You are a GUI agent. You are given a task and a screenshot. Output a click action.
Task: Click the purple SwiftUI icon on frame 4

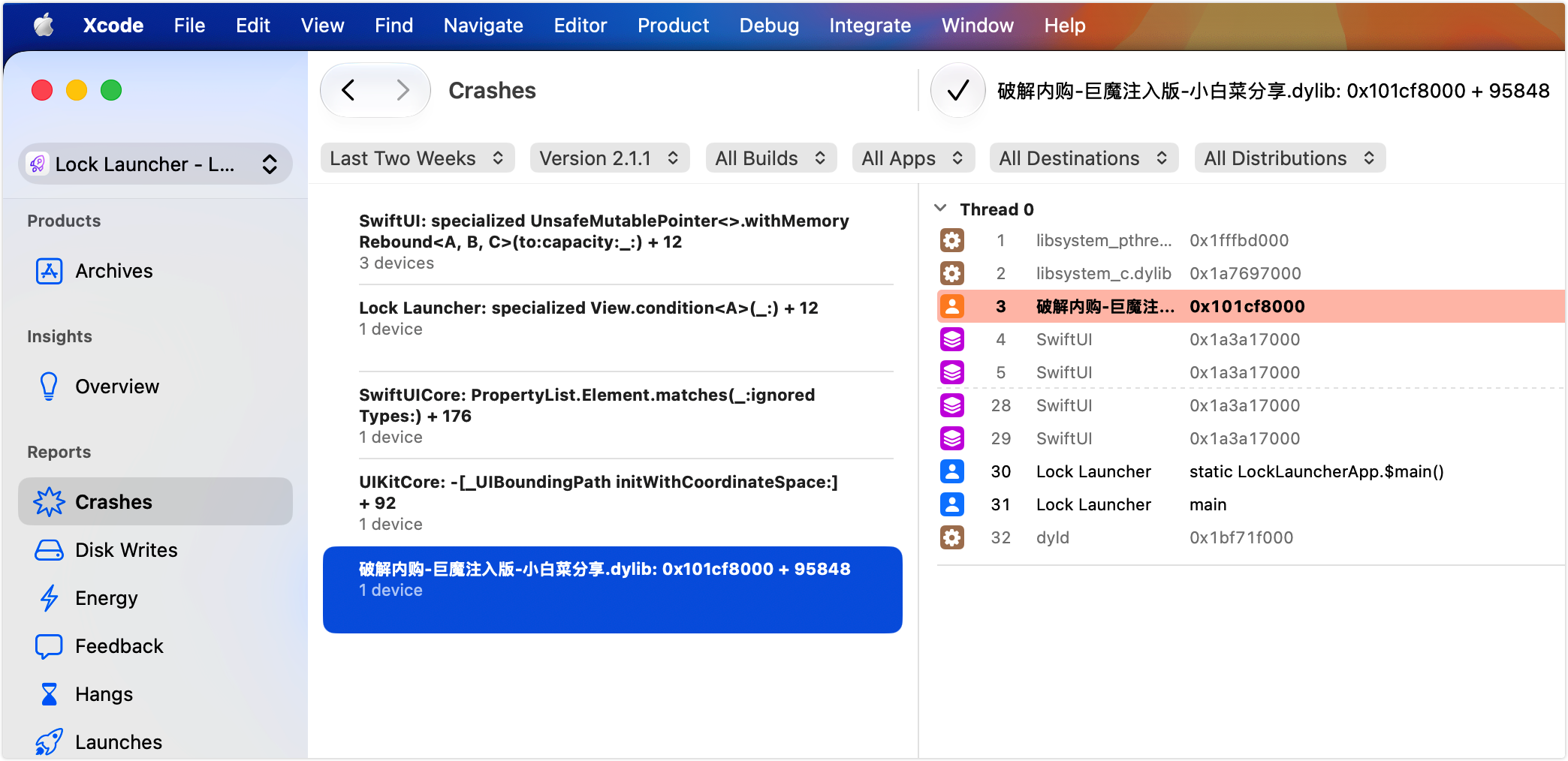click(x=952, y=339)
